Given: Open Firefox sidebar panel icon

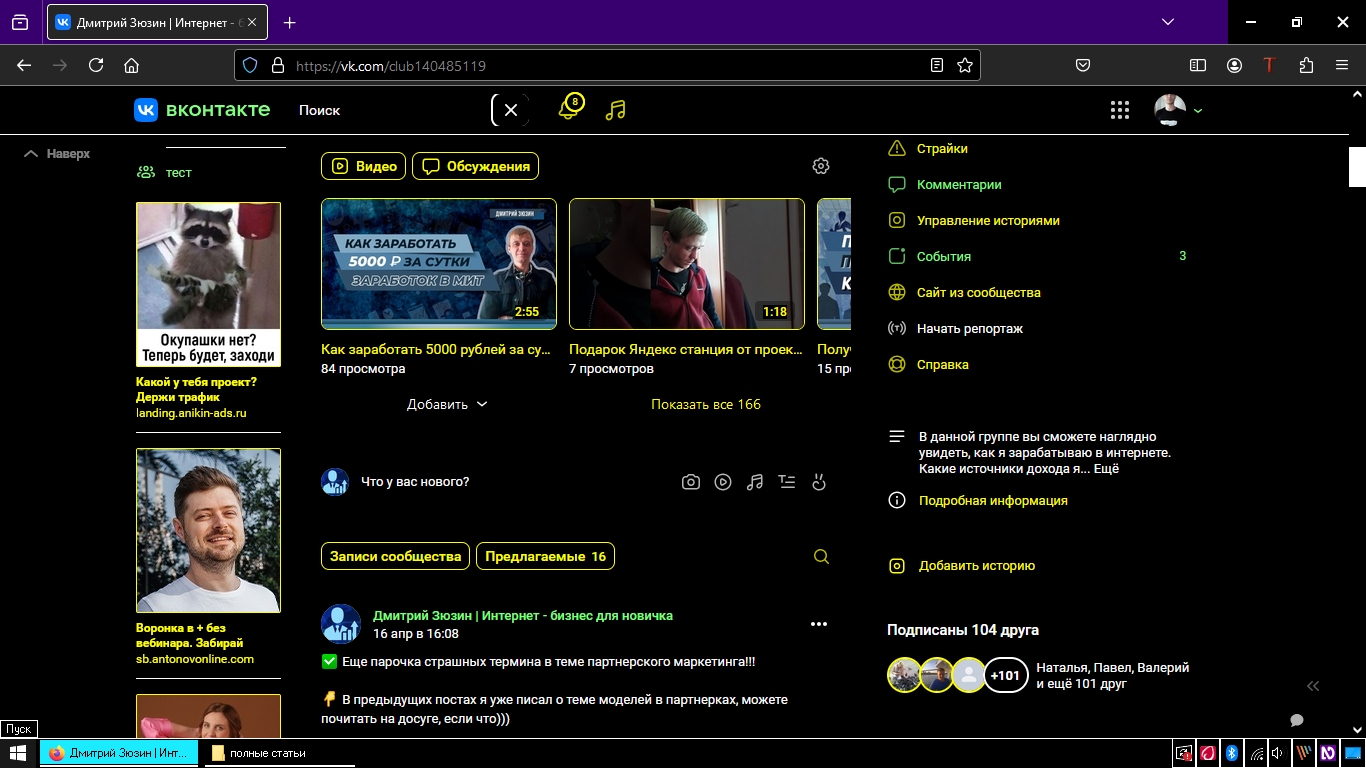Looking at the screenshot, I should 1198,65.
